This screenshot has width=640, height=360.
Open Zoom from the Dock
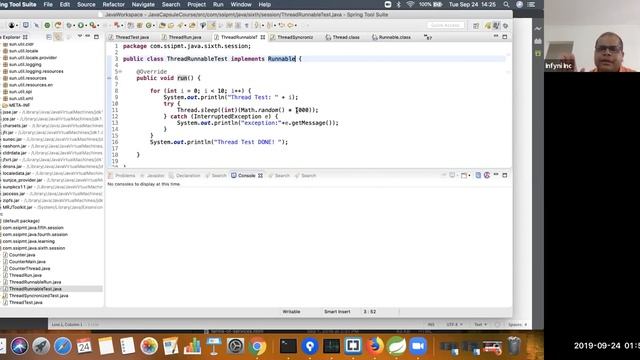click(418, 346)
